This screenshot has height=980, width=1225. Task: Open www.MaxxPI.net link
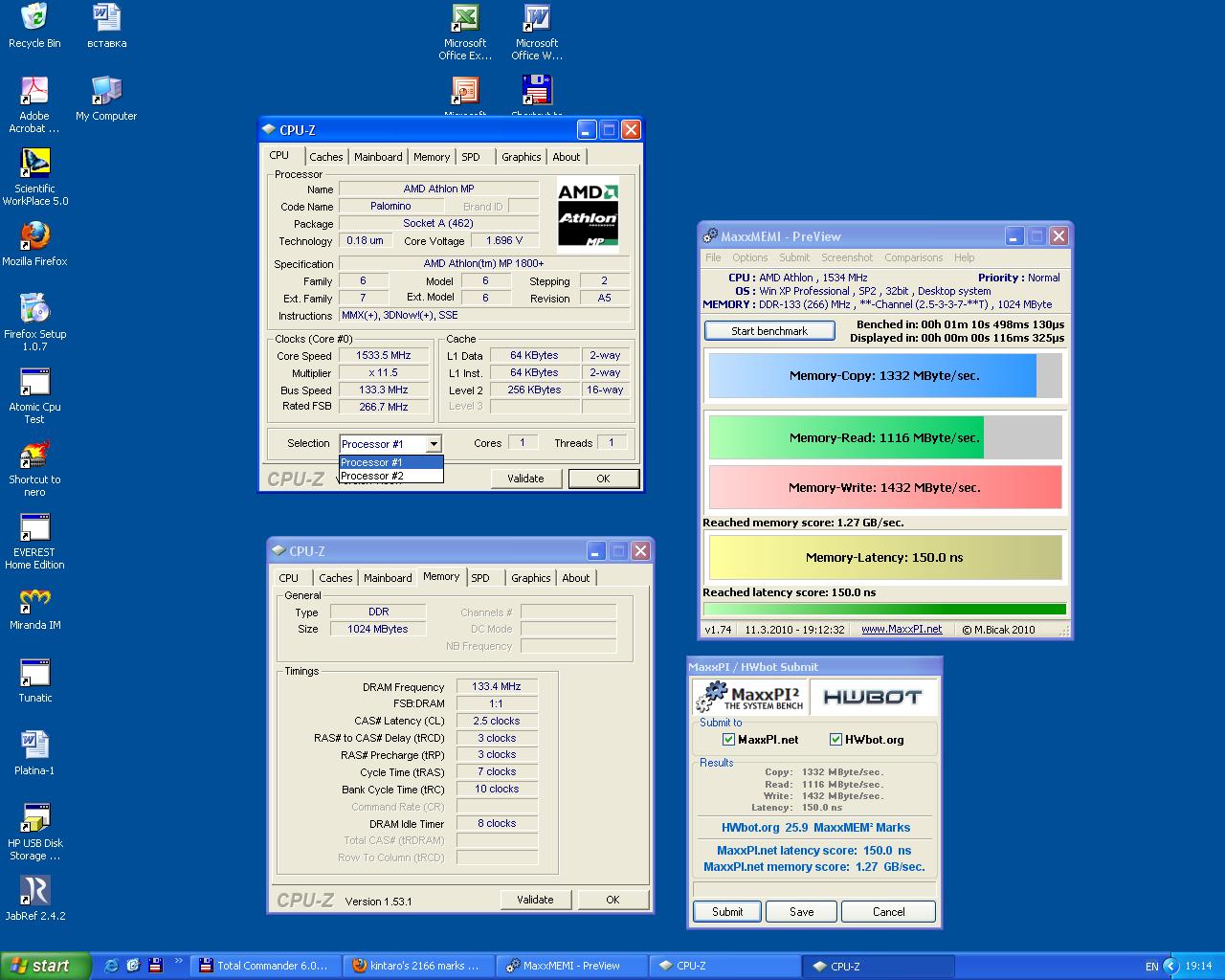pyautogui.click(x=902, y=630)
